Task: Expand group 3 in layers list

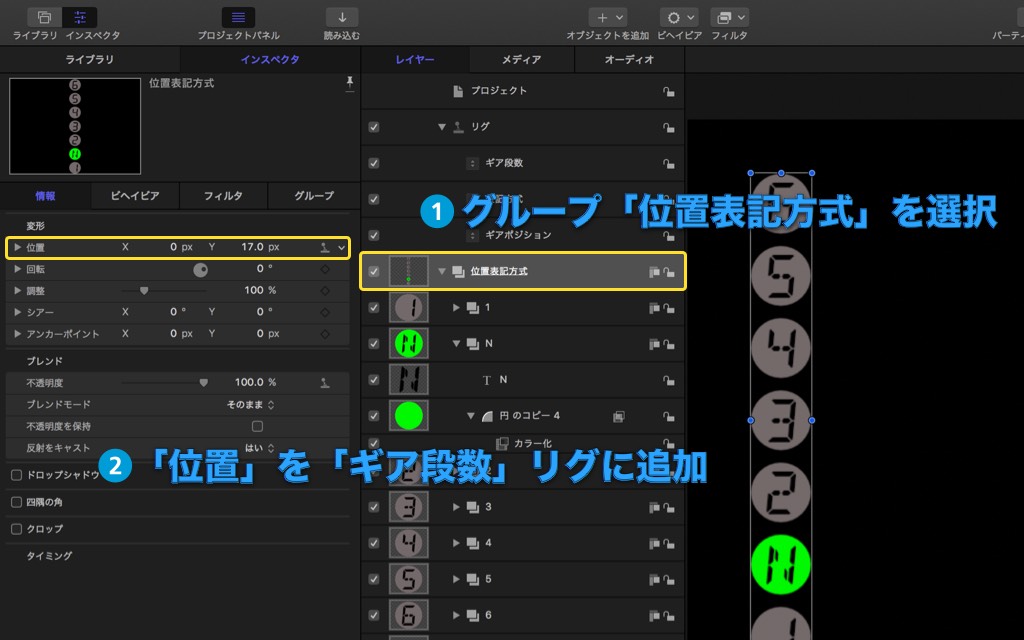Action: [x=456, y=507]
